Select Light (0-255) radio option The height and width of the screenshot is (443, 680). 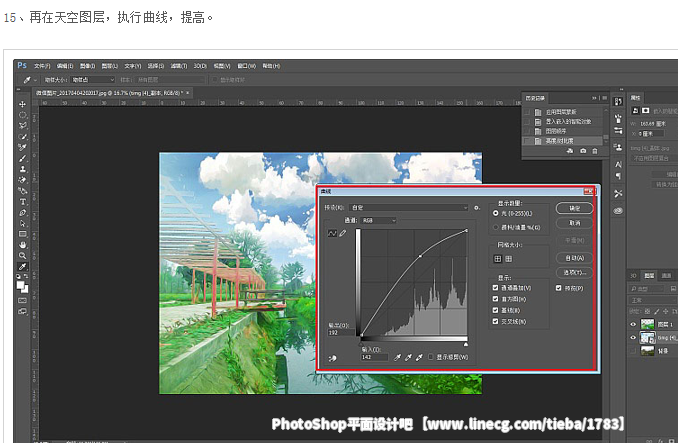(x=496, y=213)
